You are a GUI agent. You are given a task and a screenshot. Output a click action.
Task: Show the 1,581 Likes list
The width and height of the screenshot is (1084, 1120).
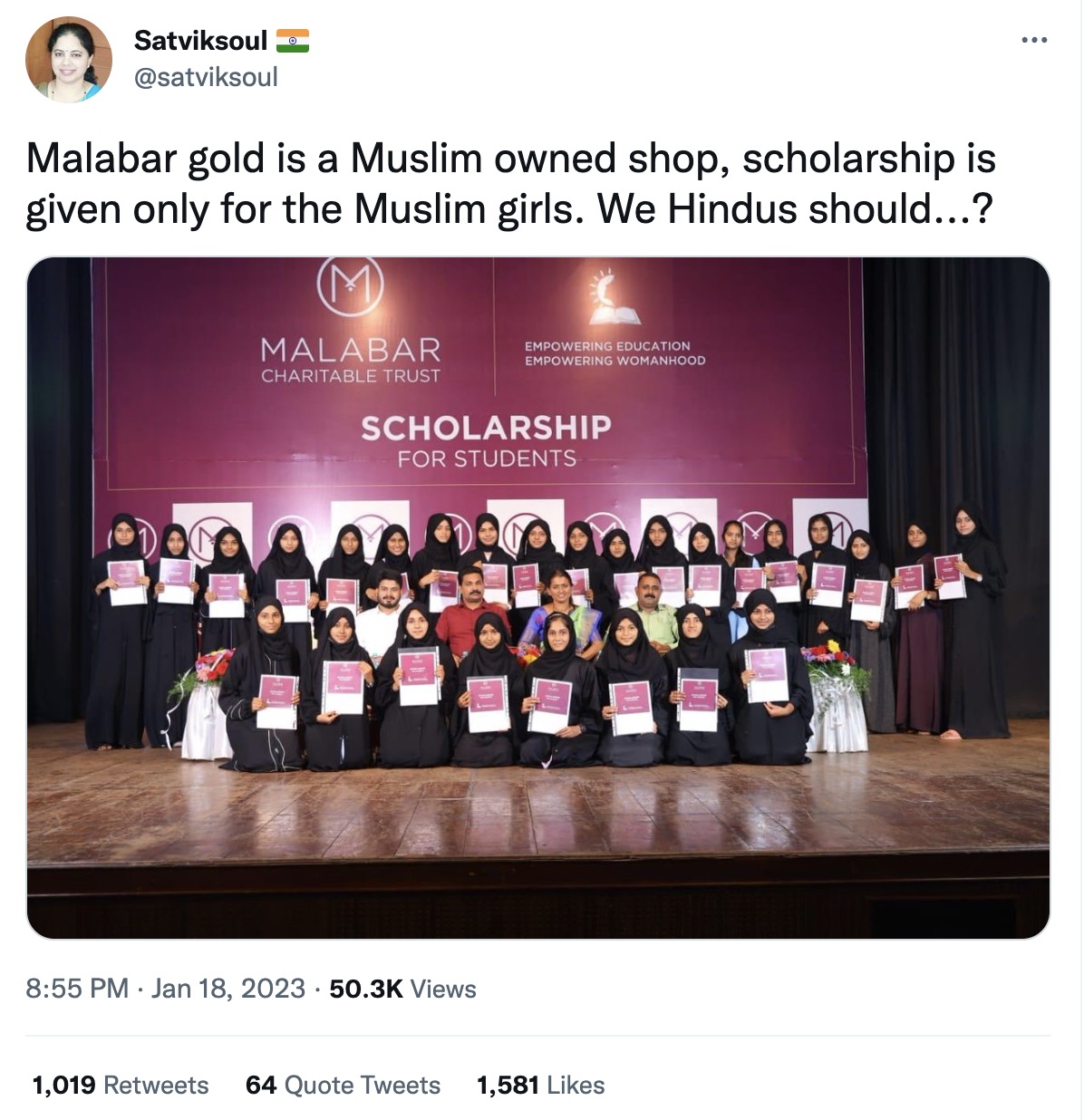[540, 1085]
